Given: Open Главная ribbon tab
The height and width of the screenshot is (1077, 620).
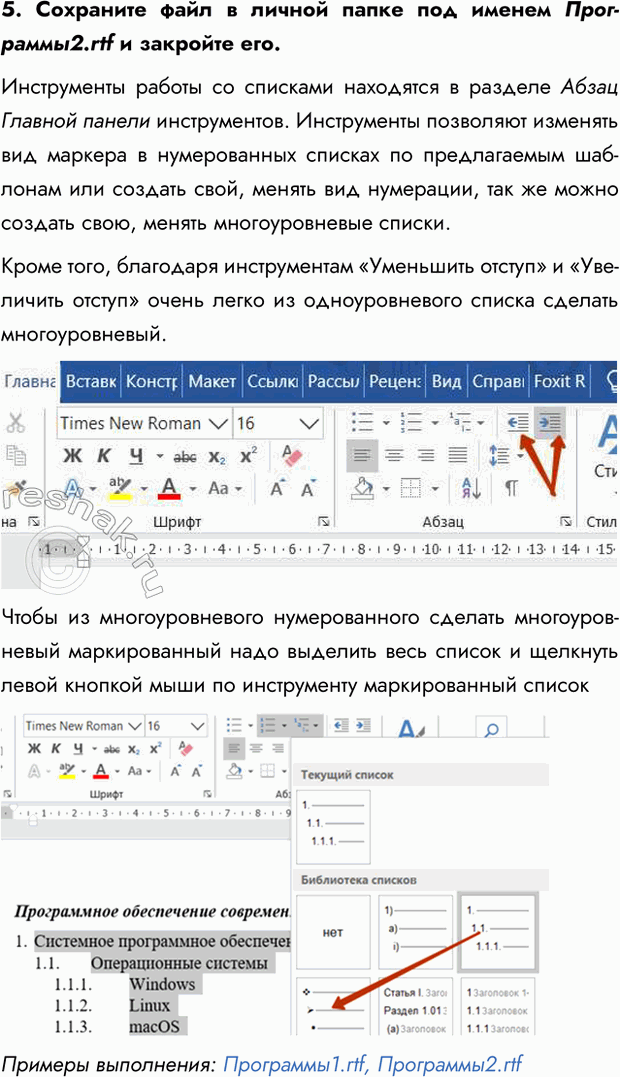Looking at the screenshot, I should [x=30, y=381].
